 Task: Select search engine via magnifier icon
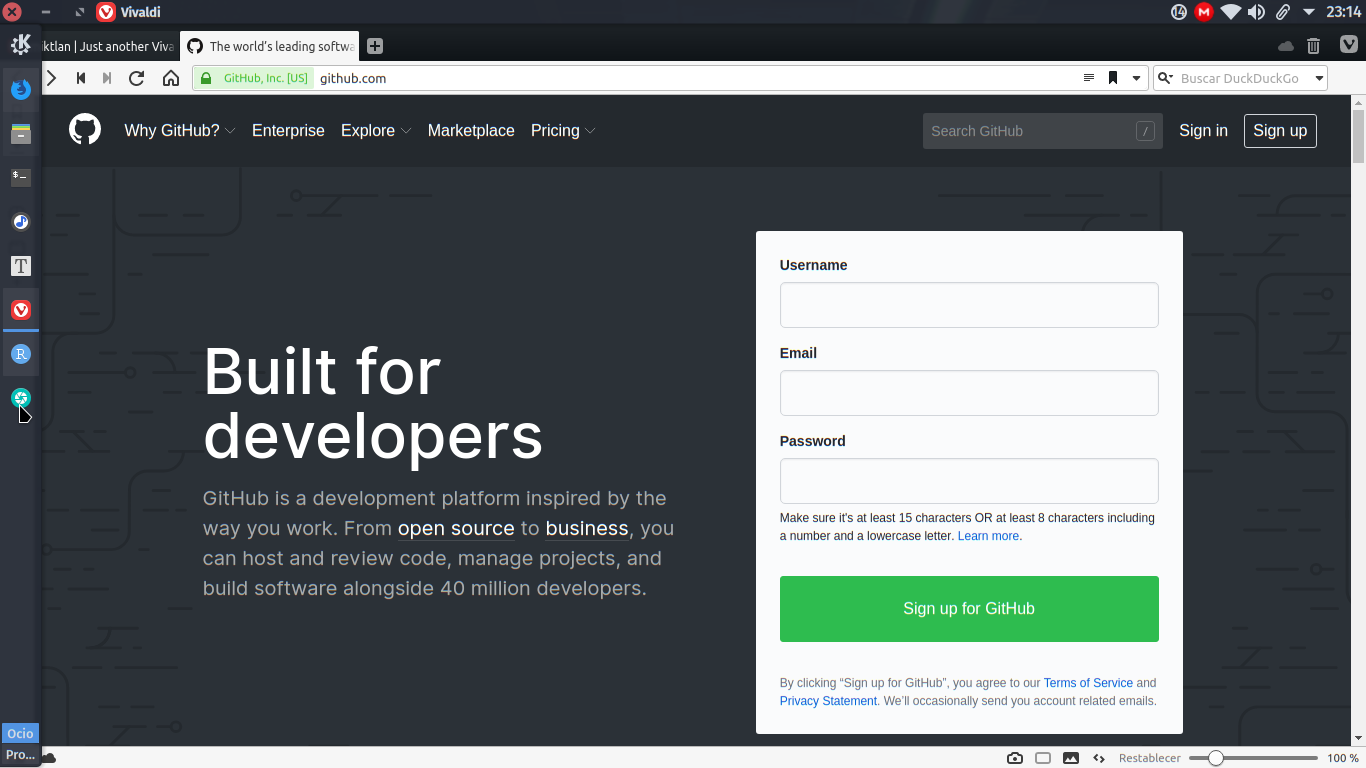(1165, 78)
